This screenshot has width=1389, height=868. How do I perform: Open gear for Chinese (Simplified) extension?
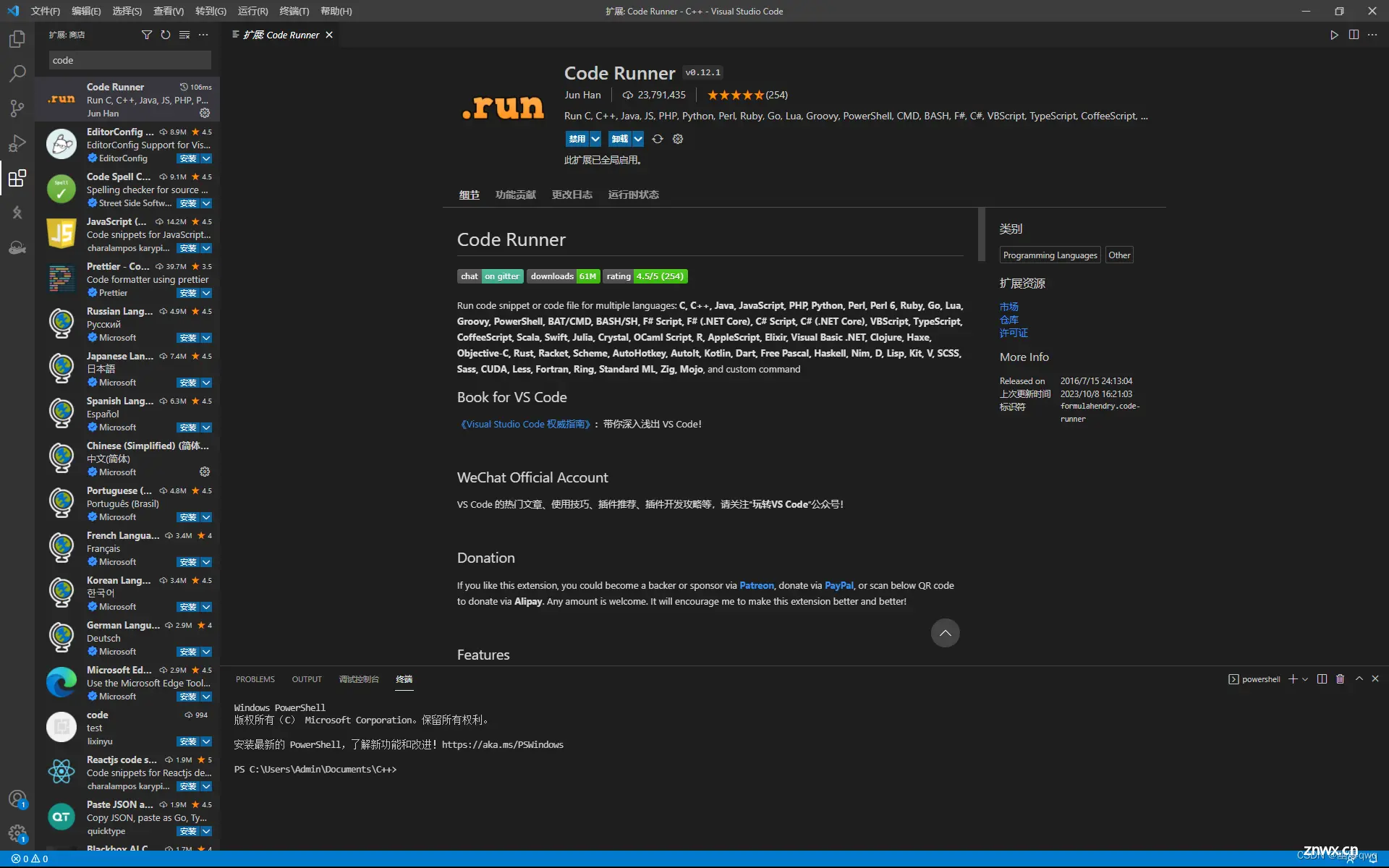click(205, 472)
